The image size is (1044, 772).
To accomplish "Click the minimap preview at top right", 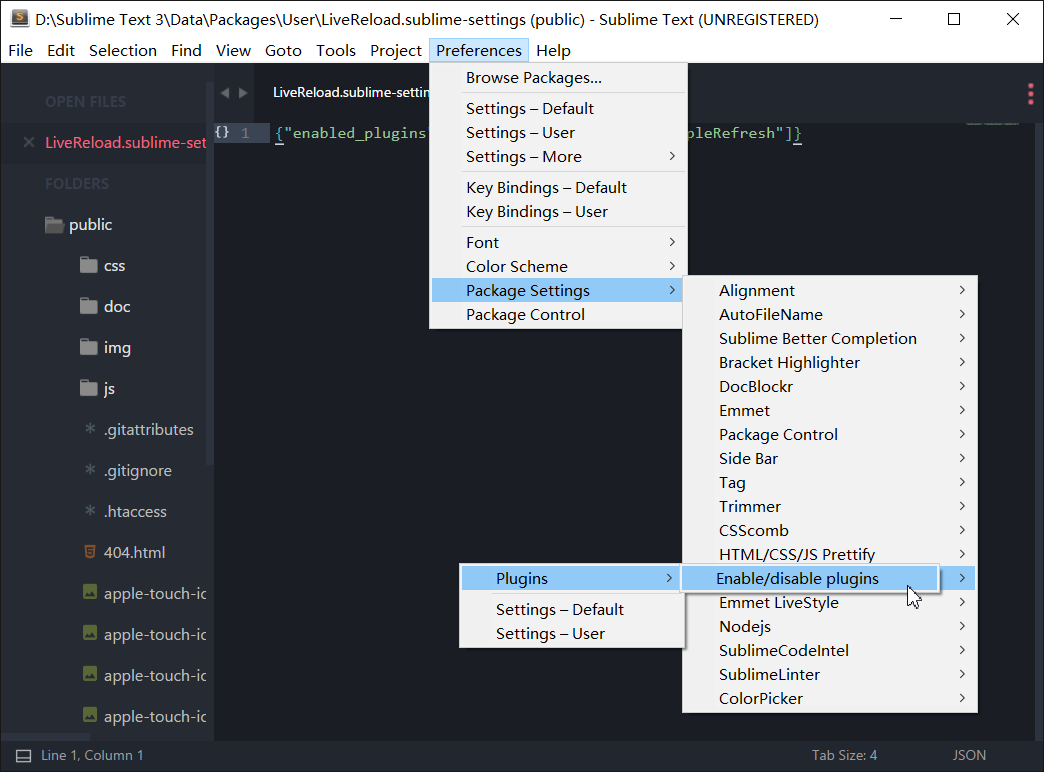I will pyautogui.click(x=992, y=124).
